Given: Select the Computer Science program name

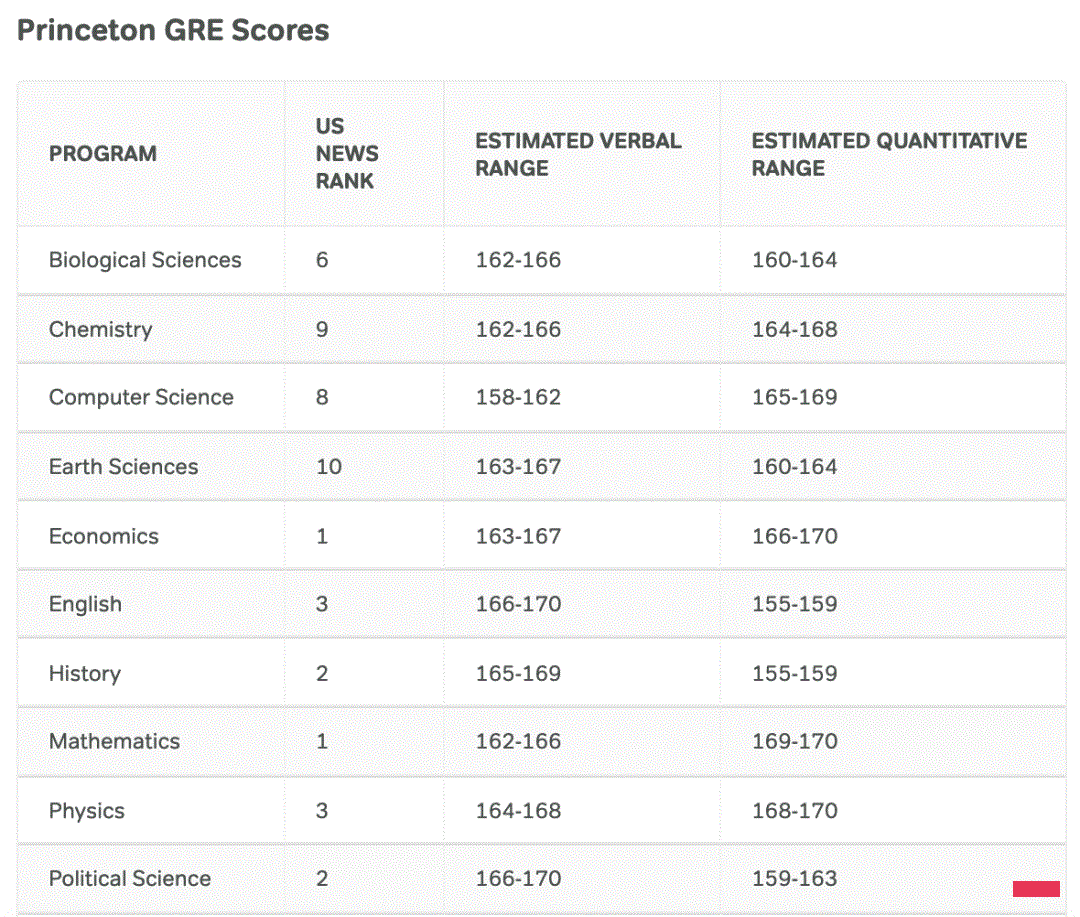Looking at the screenshot, I should (x=141, y=397).
